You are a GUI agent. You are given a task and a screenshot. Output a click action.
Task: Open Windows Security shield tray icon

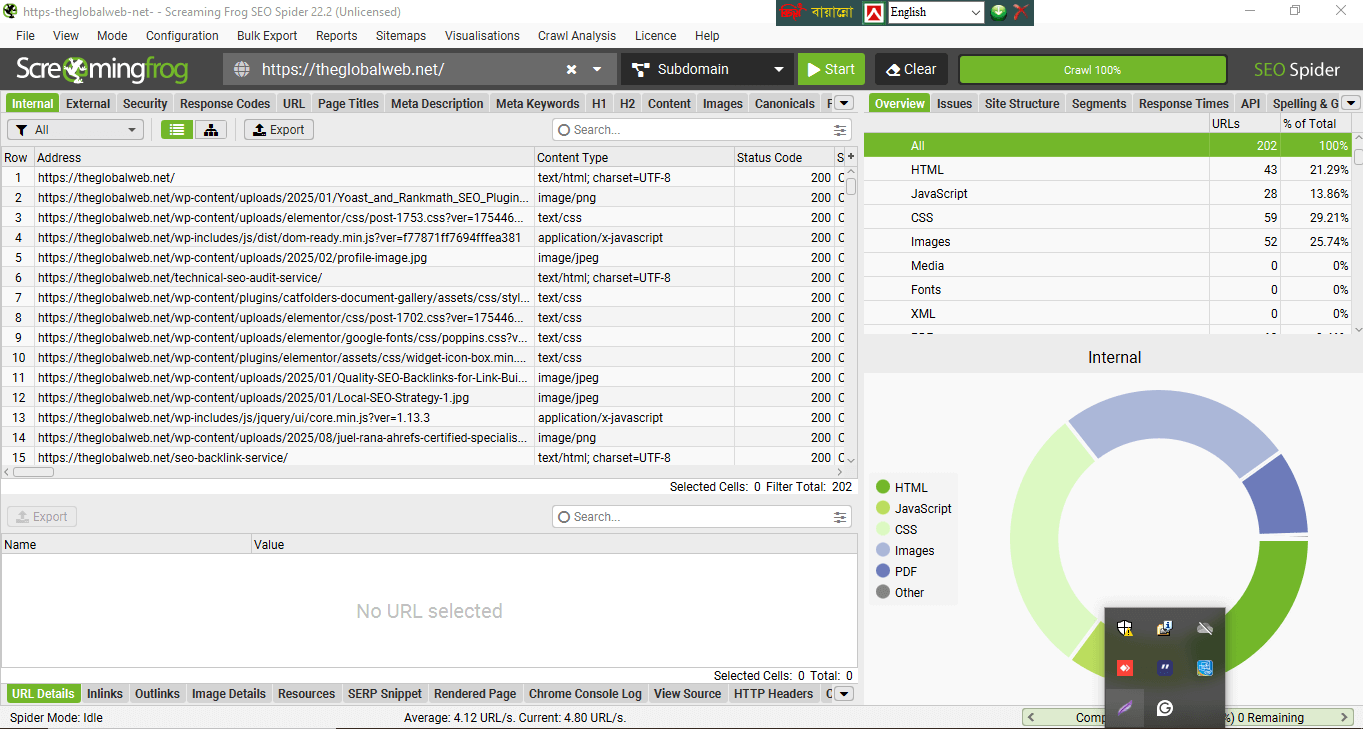pos(1125,628)
